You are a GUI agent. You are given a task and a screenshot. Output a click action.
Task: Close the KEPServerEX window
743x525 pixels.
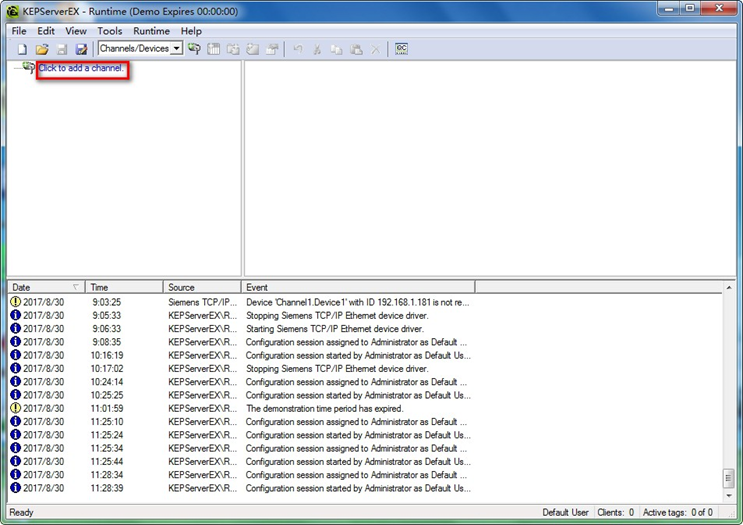tap(719, 8)
